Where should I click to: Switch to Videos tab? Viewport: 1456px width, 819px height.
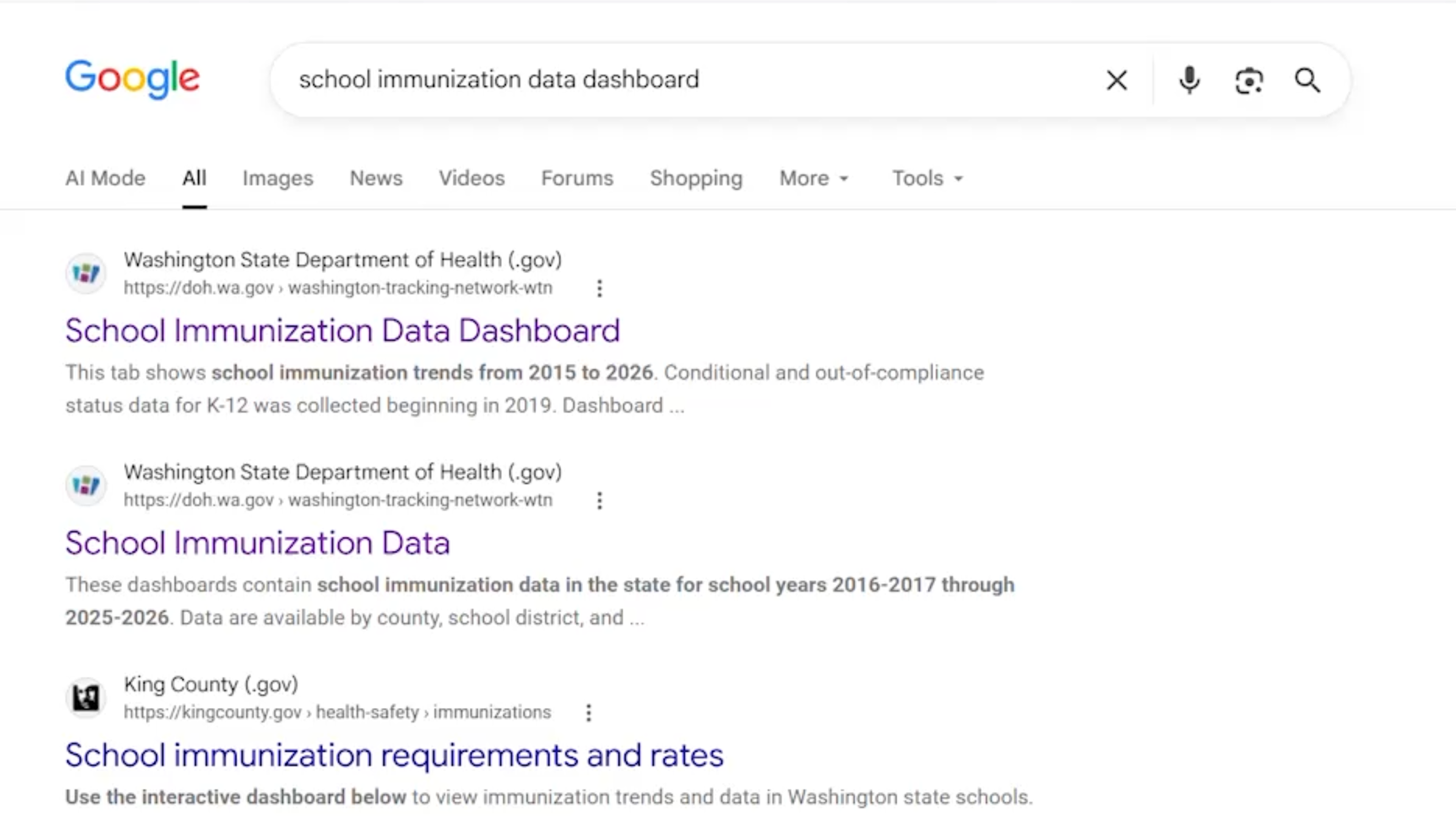pos(472,178)
